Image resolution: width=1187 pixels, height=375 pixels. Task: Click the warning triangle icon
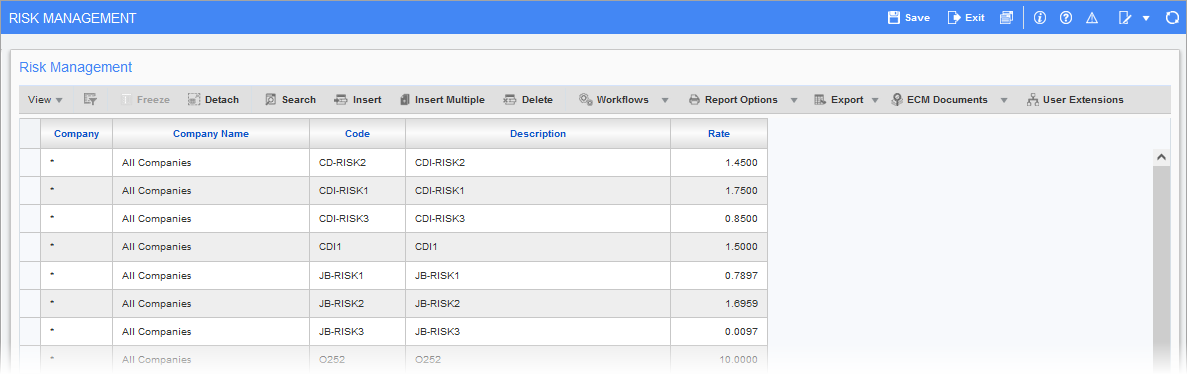[x=1092, y=17]
